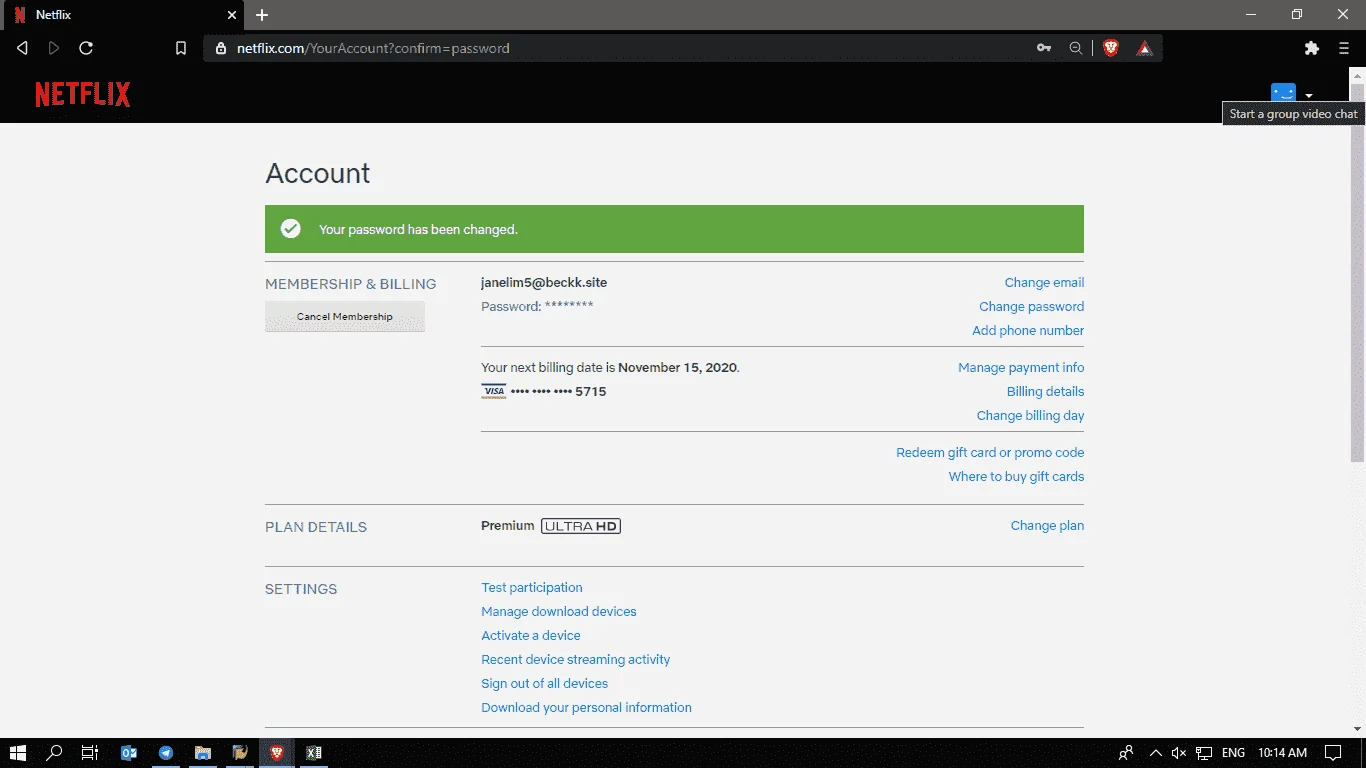Viewport: 1366px width, 768px height.
Task: Click the Change billing day link
Action: pos(1030,416)
